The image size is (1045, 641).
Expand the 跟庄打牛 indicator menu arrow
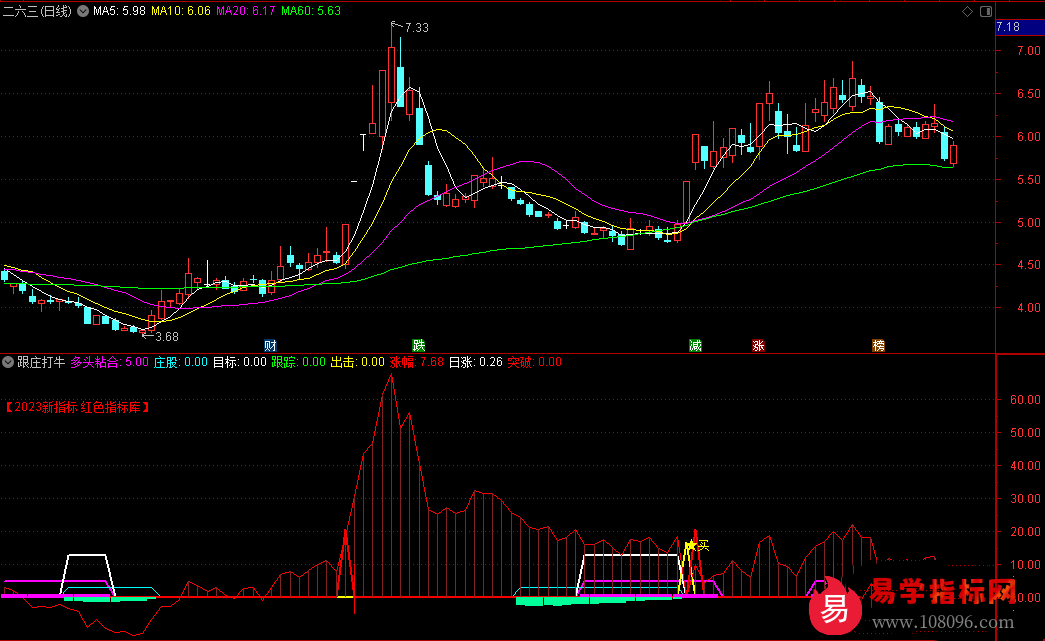click(x=8, y=362)
